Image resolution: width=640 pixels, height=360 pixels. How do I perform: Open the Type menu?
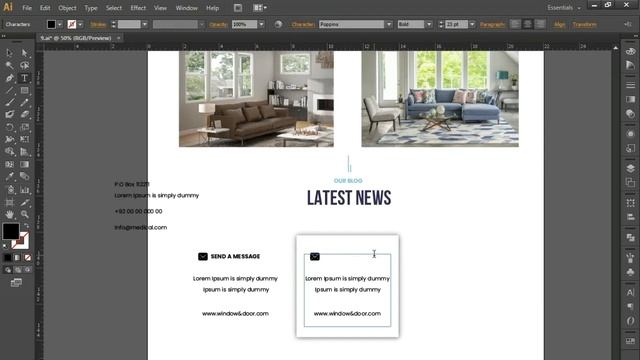pos(91,8)
